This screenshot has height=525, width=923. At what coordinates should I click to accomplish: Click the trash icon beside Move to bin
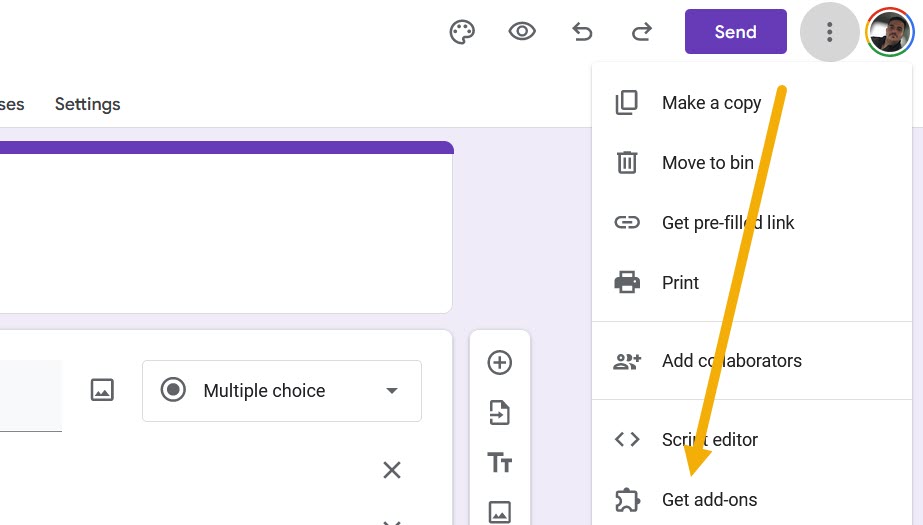click(626, 162)
